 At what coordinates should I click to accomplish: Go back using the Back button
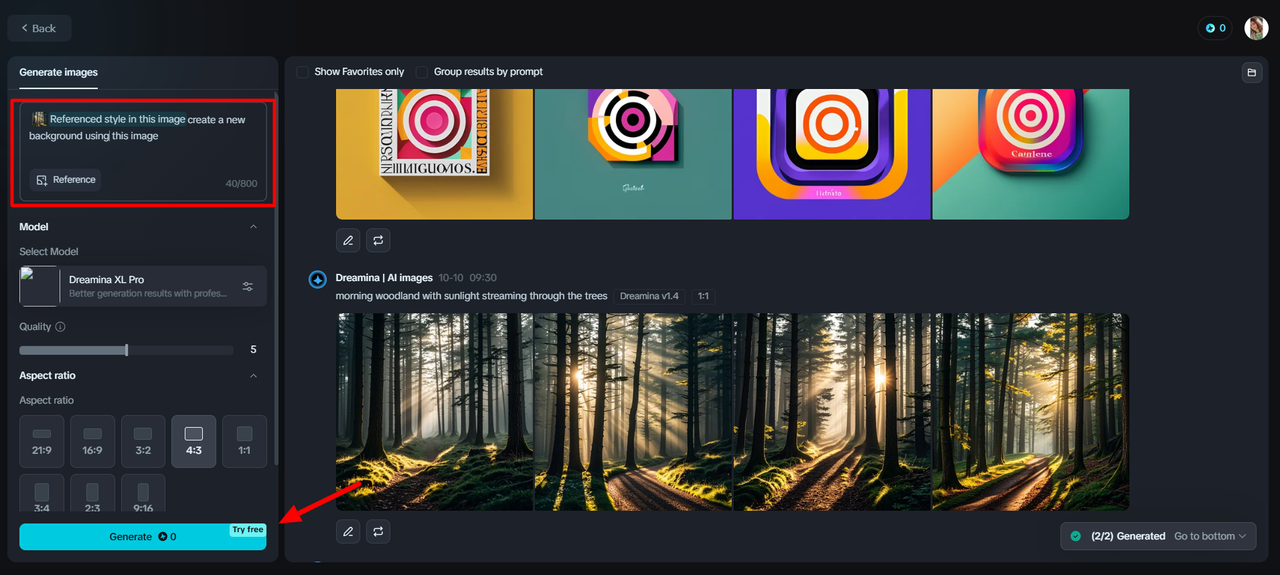click(39, 28)
